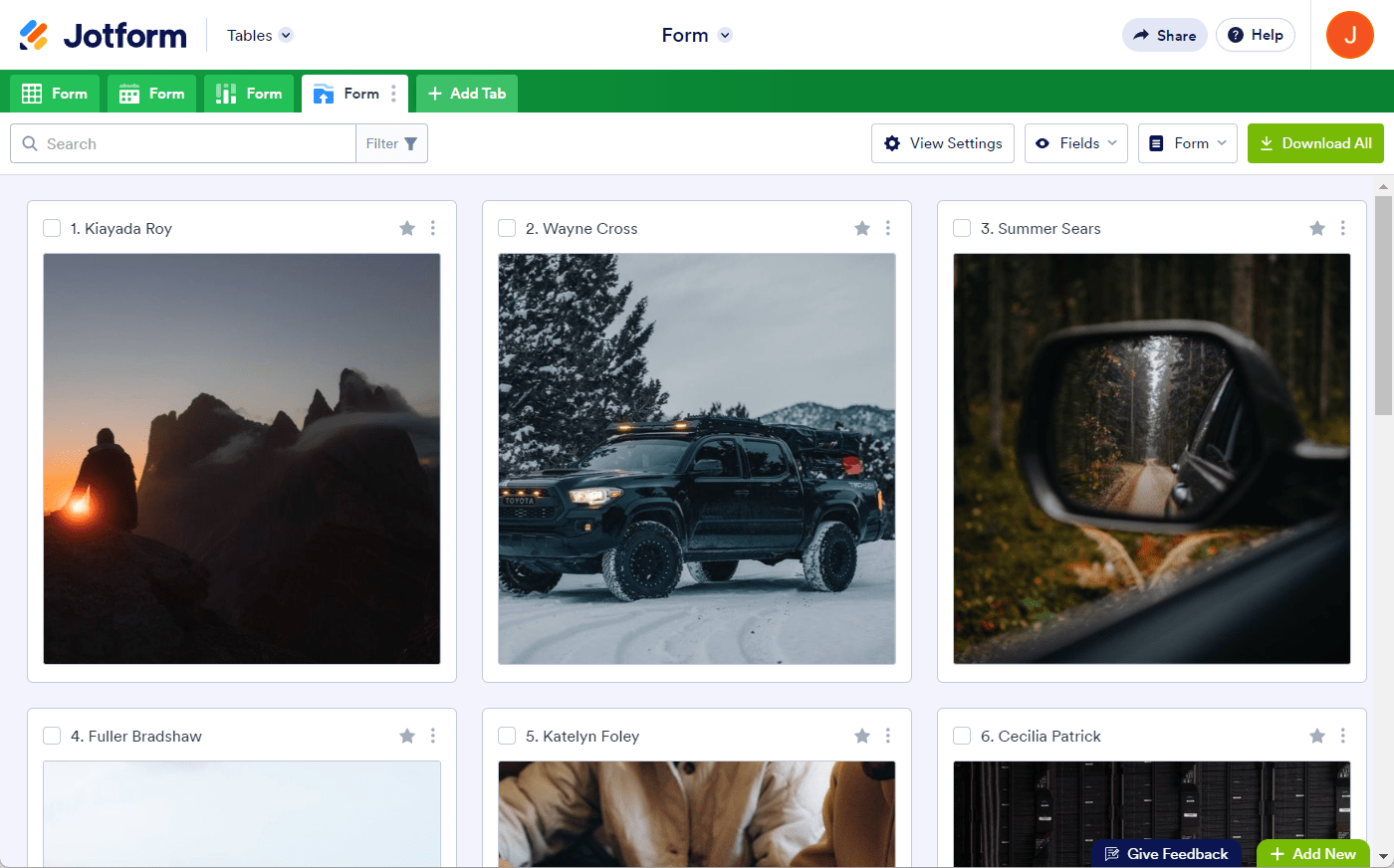
Task: Open three-dot menu on Cecilia Patrick card
Action: pyautogui.click(x=1343, y=736)
